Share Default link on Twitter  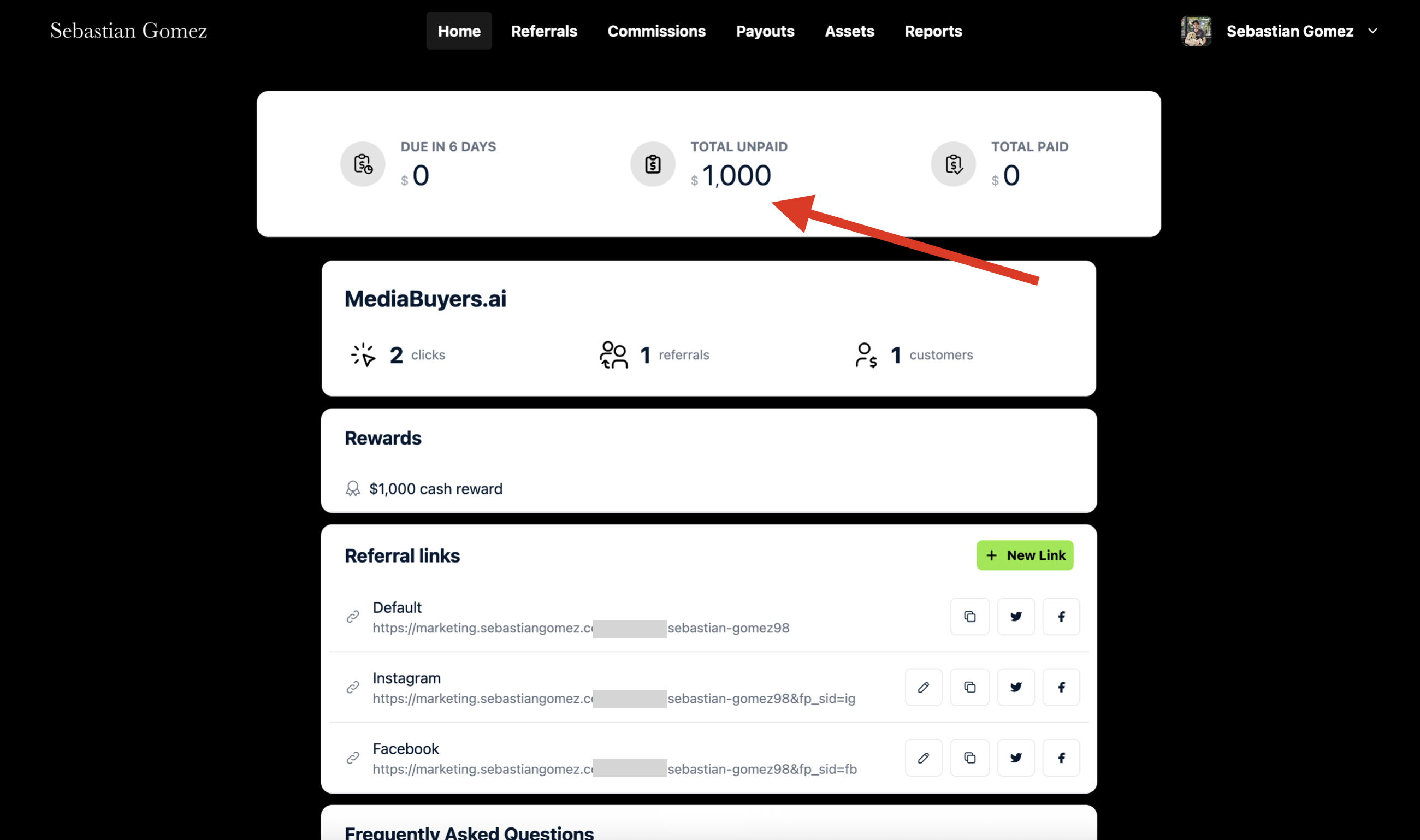tap(1016, 617)
